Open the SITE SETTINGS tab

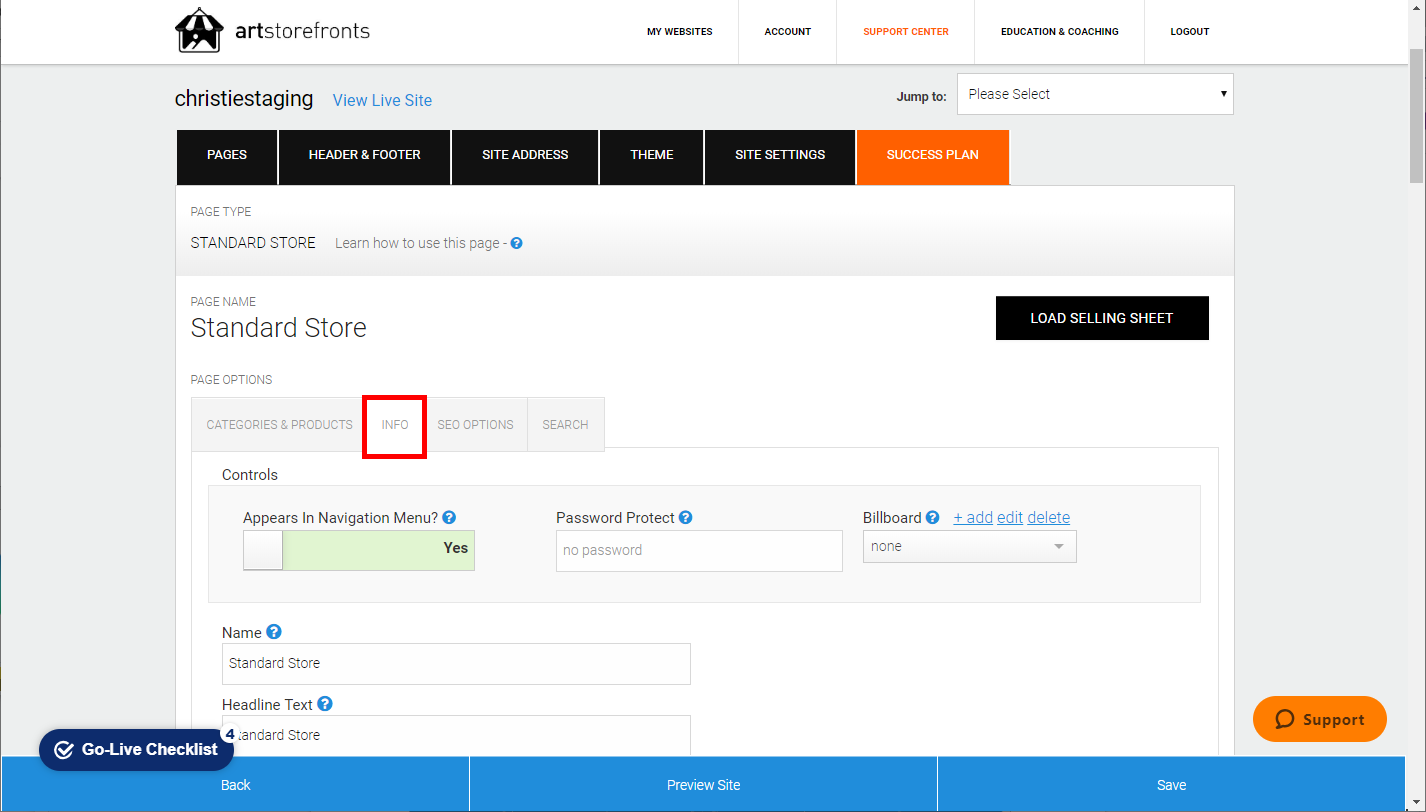pos(780,156)
